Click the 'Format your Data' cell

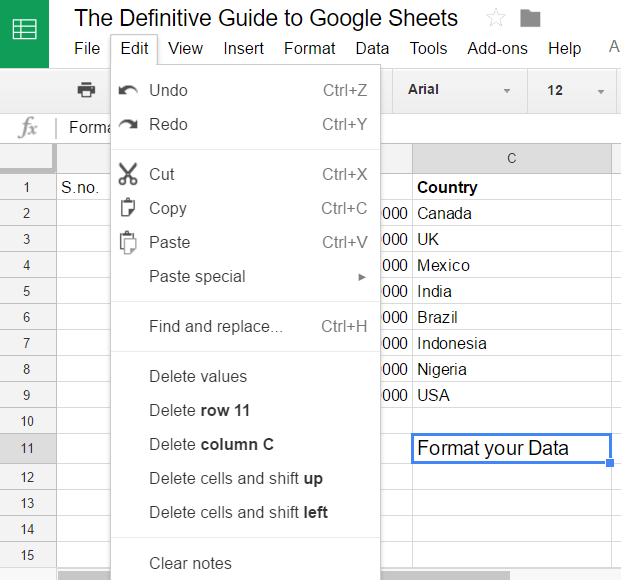pyautogui.click(x=512, y=448)
